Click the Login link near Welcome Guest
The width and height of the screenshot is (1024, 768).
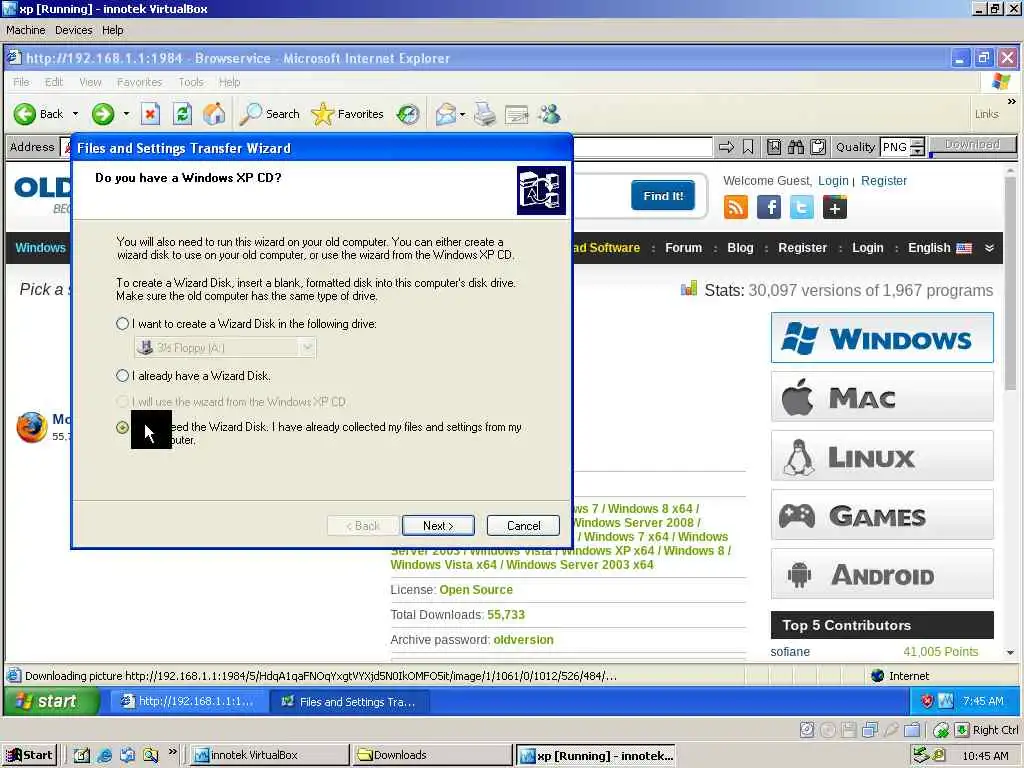833,181
